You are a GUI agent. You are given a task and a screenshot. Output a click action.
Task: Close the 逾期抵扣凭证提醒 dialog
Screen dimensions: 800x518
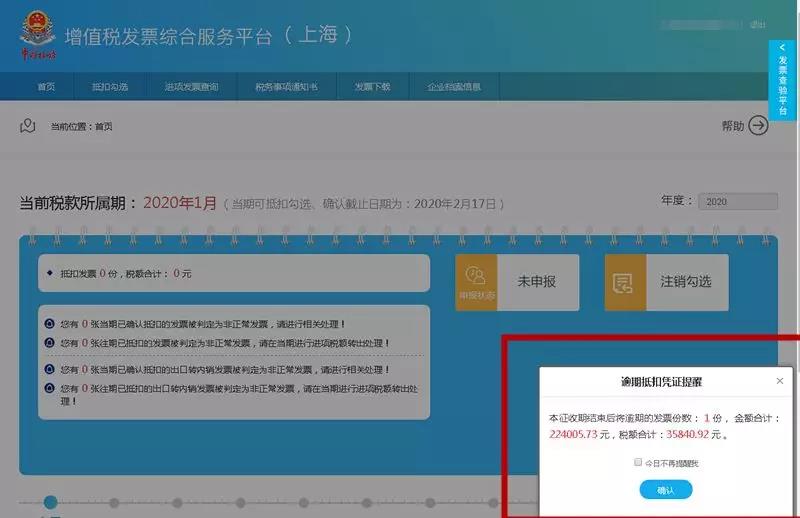click(x=780, y=381)
